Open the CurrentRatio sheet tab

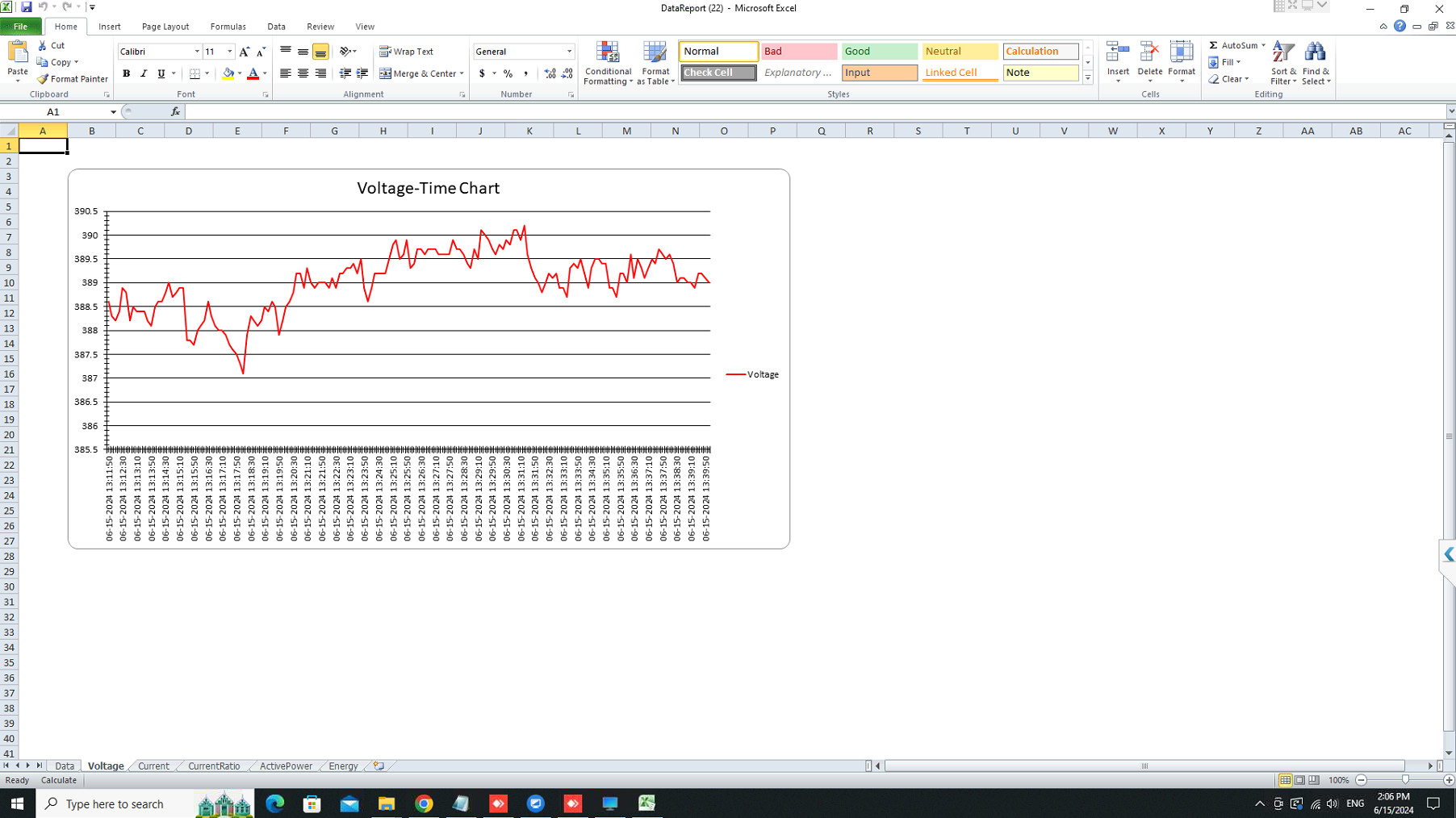pos(214,766)
